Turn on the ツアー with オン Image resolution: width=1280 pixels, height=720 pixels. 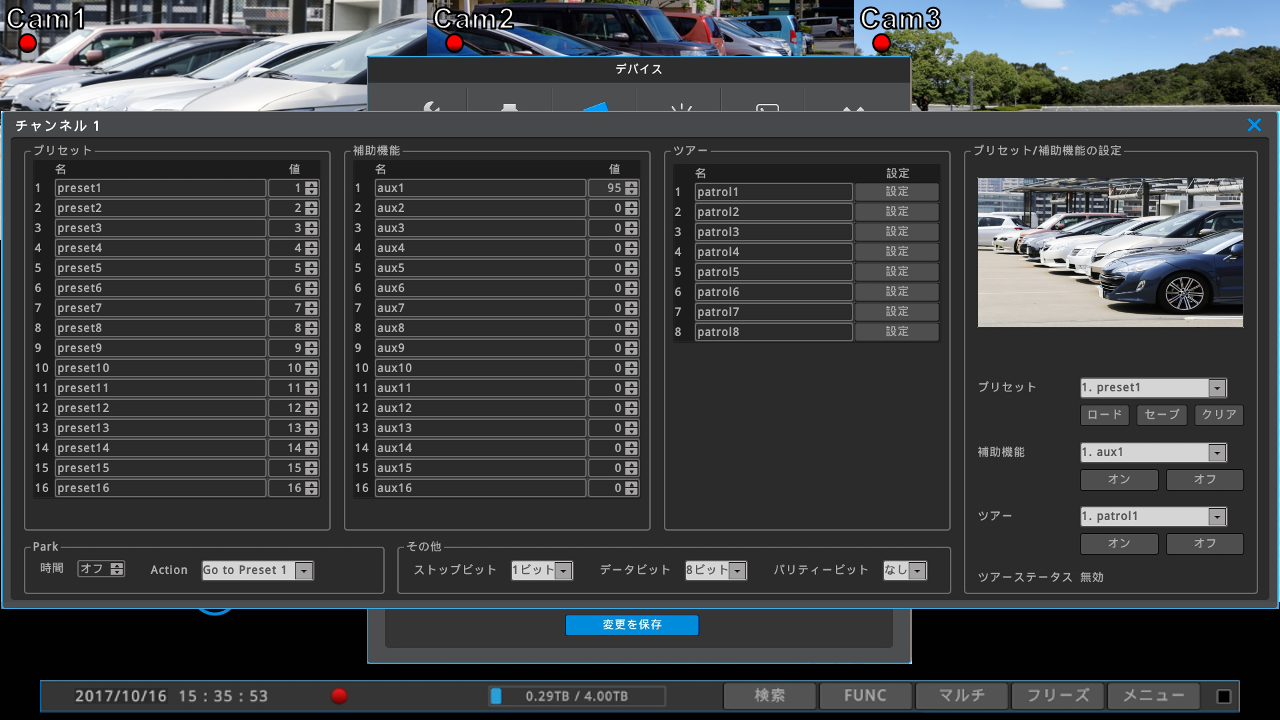(x=1119, y=544)
